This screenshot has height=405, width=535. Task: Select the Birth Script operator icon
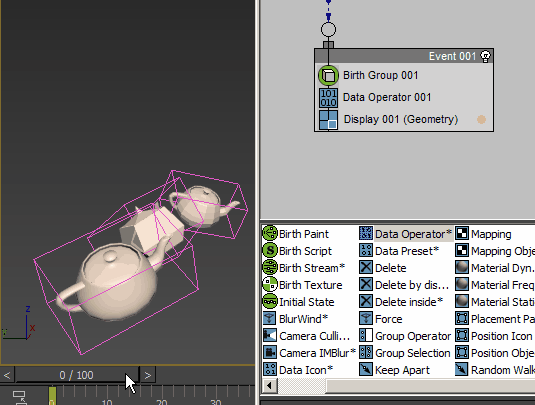[270, 250]
